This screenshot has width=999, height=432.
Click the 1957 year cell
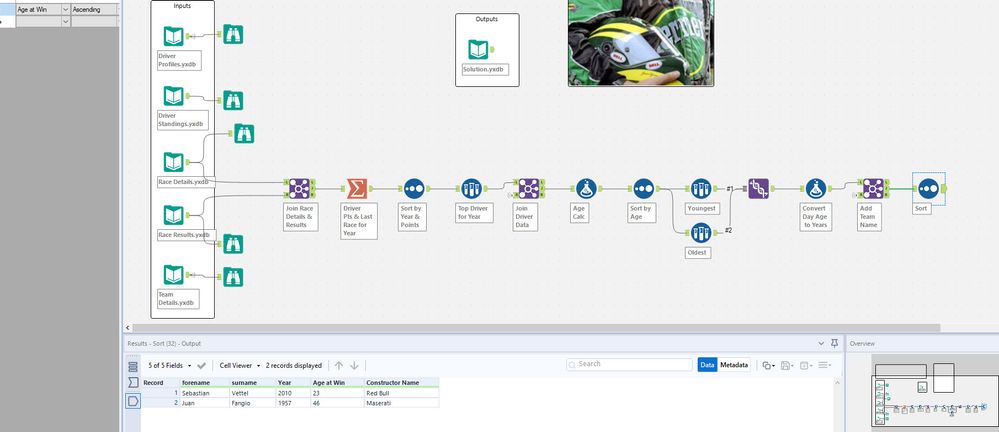293,403
